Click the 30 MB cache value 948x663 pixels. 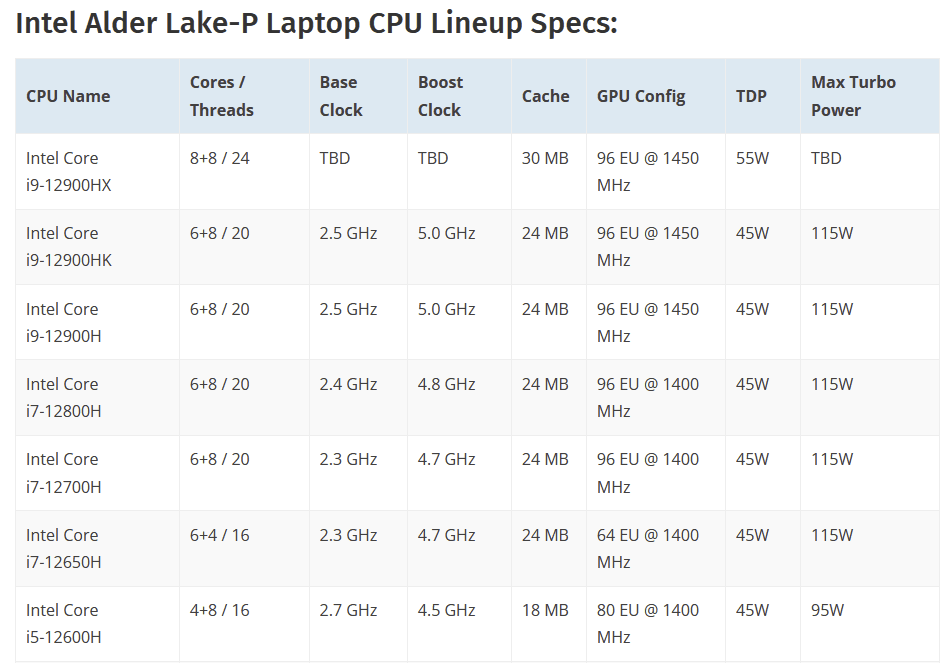click(x=545, y=158)
